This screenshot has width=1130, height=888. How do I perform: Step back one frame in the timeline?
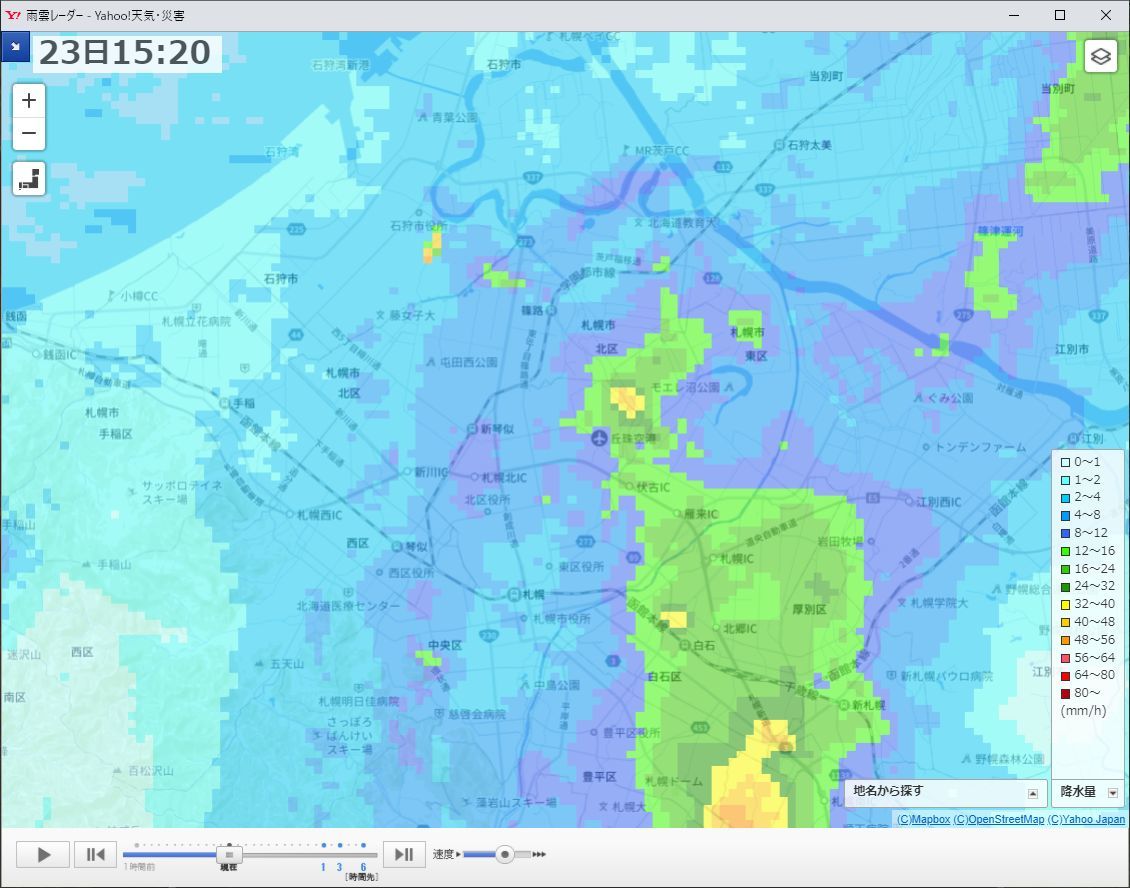point(95,855)
